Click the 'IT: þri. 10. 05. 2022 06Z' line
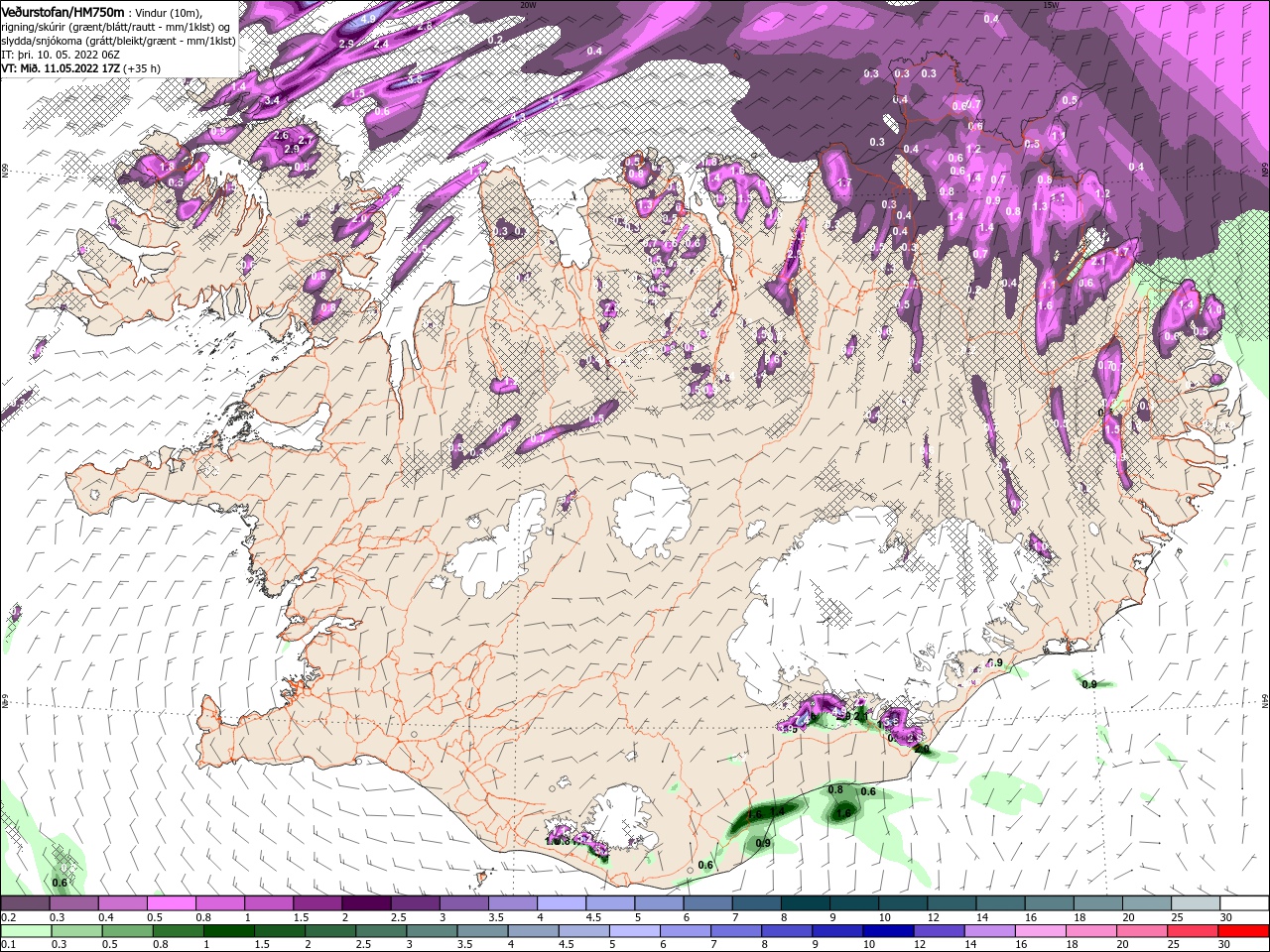This screenshot has height=952, width=1270. 61,55
